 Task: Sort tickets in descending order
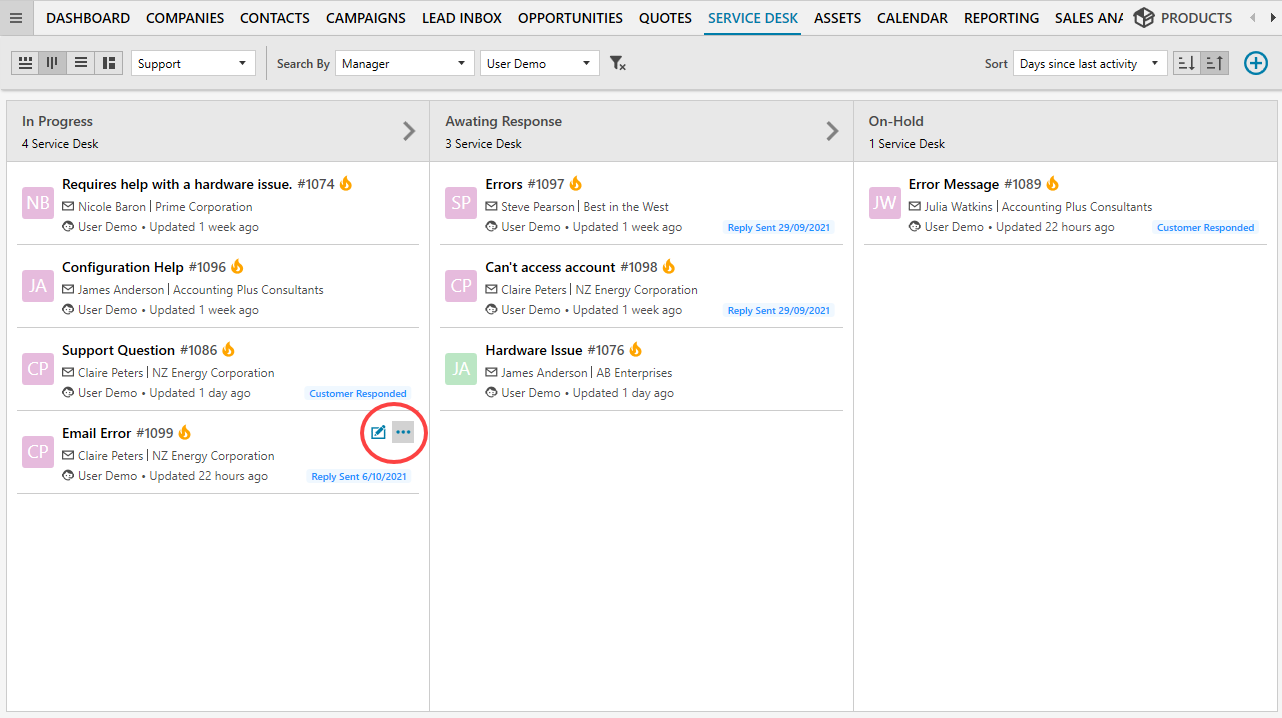[1186, 63]
